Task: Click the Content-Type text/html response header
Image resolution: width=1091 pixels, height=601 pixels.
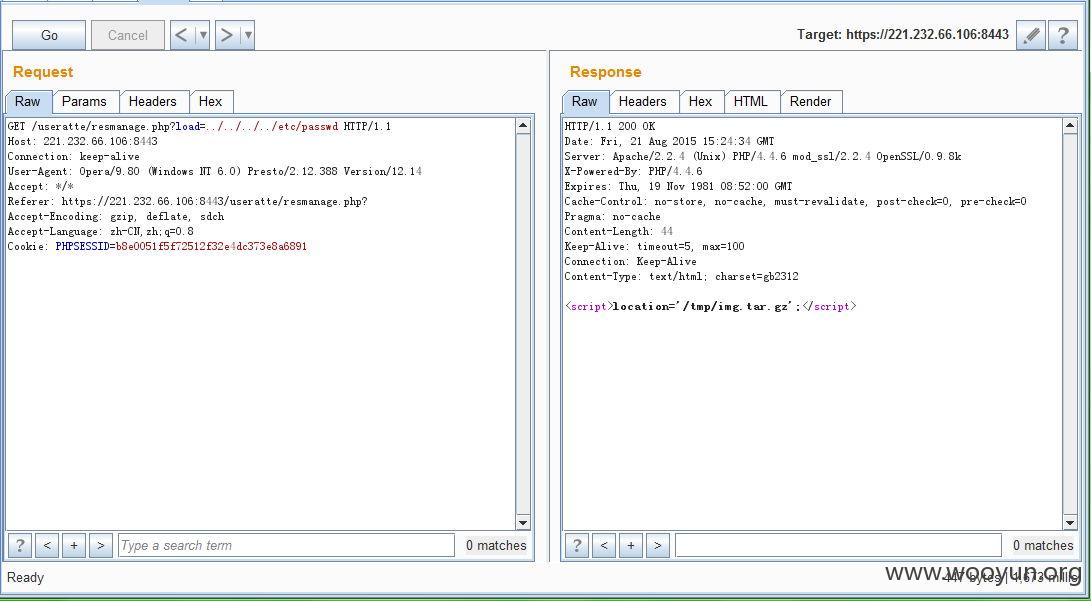Action: [x=681, y=276]
